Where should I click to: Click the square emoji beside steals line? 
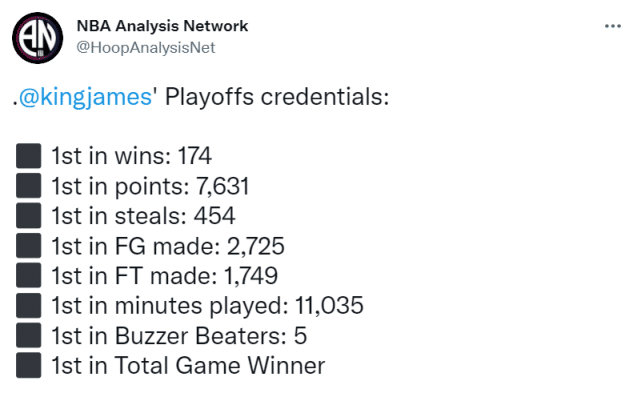pyautogui.click(x=29, y=215)
